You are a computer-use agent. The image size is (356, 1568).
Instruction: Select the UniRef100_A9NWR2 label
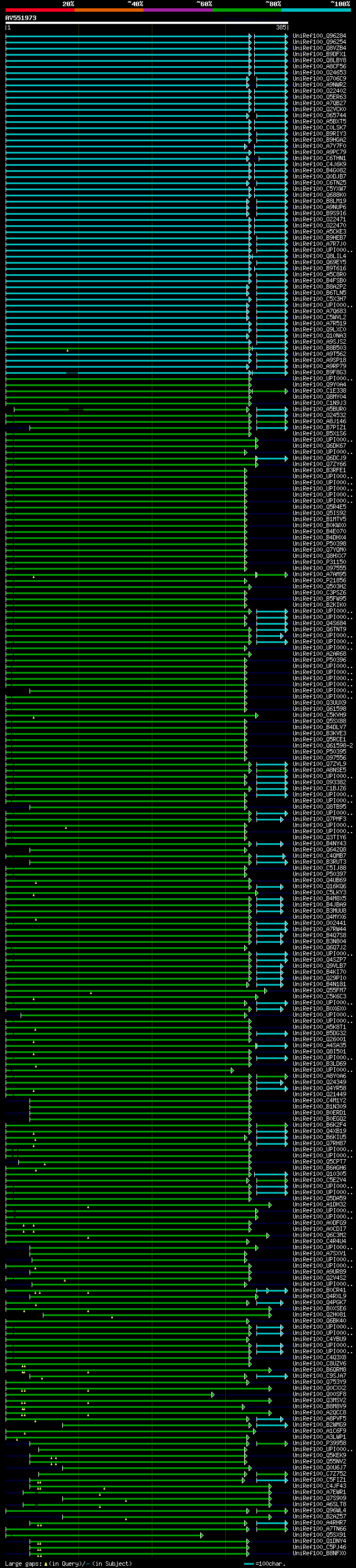[319, 85]
